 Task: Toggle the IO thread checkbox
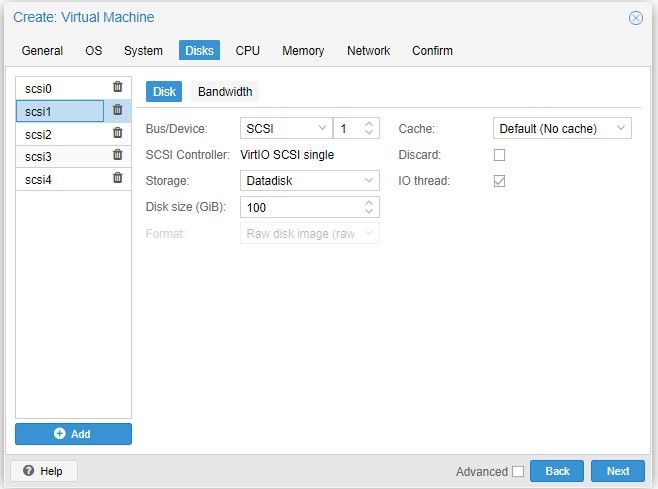tap(500, 181)
